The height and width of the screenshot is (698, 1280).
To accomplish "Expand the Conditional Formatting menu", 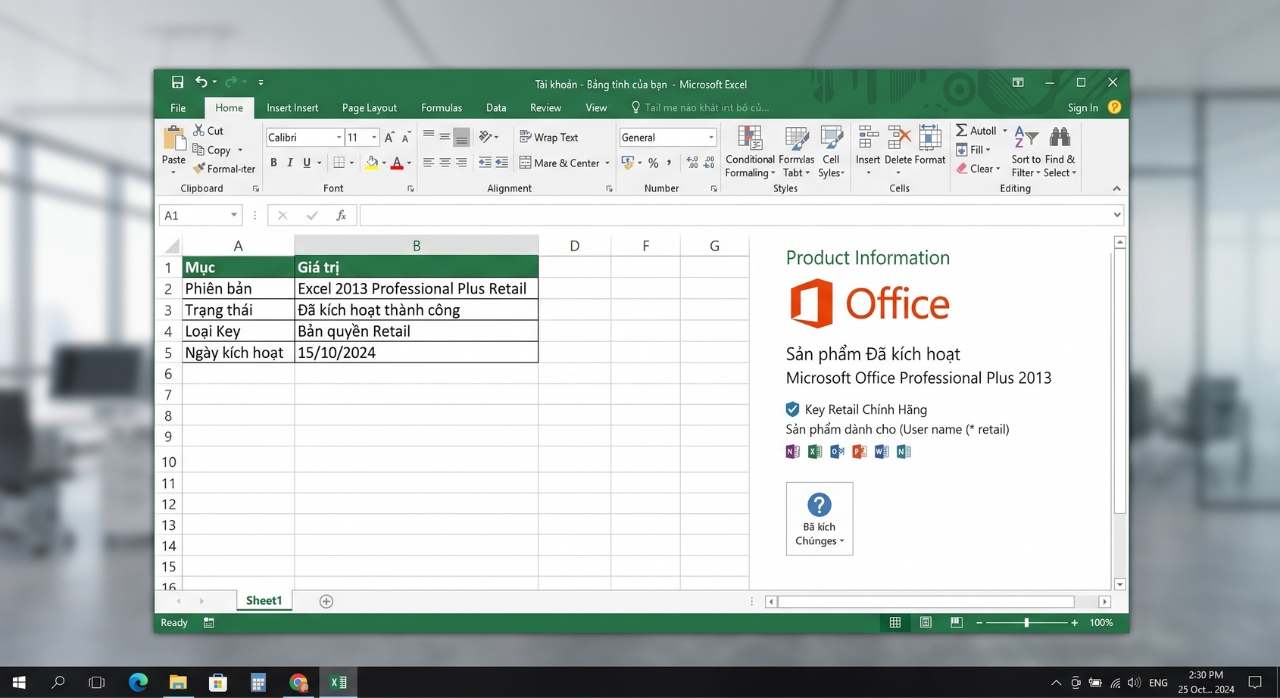I will pyautogui.click(x=750, y=152).
